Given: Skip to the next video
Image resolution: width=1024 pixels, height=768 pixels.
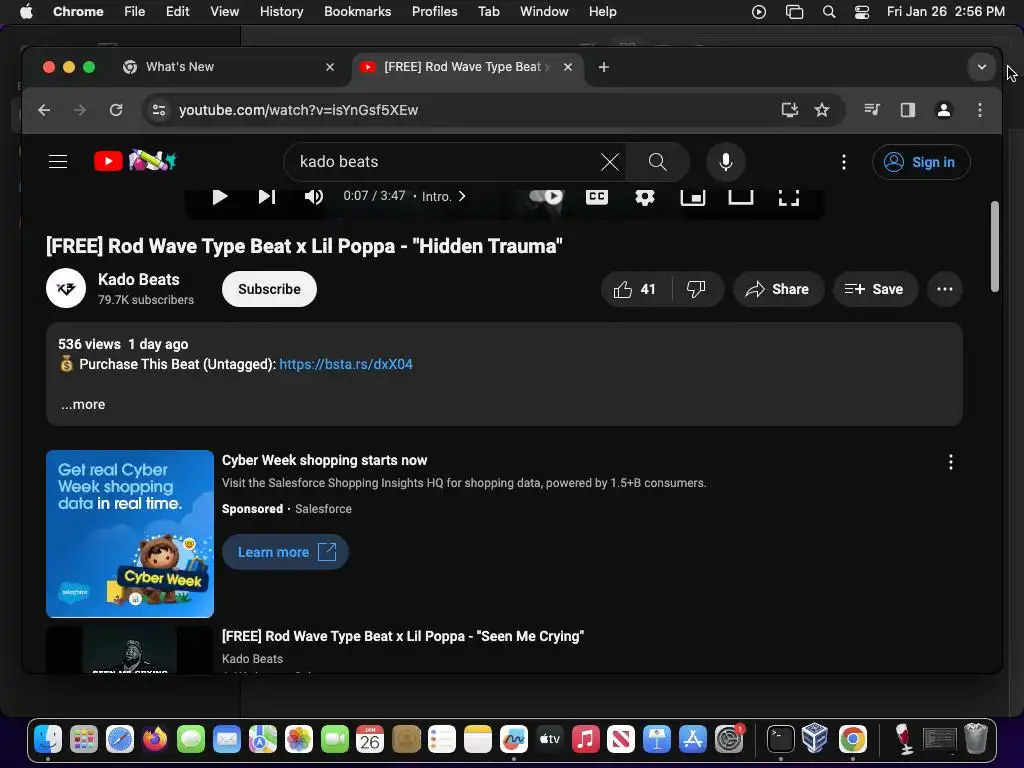Looking at the screenshot, I should point(266,197).
